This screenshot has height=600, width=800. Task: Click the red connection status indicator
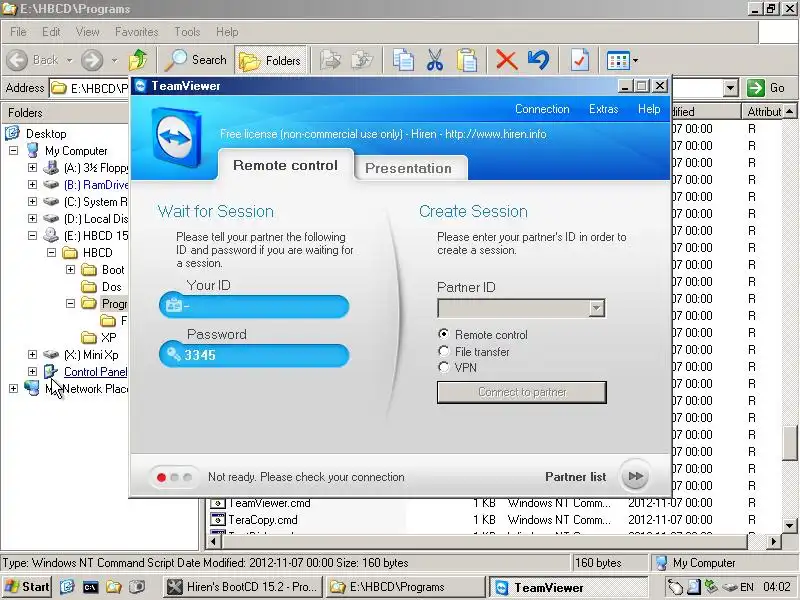point(161,478)
